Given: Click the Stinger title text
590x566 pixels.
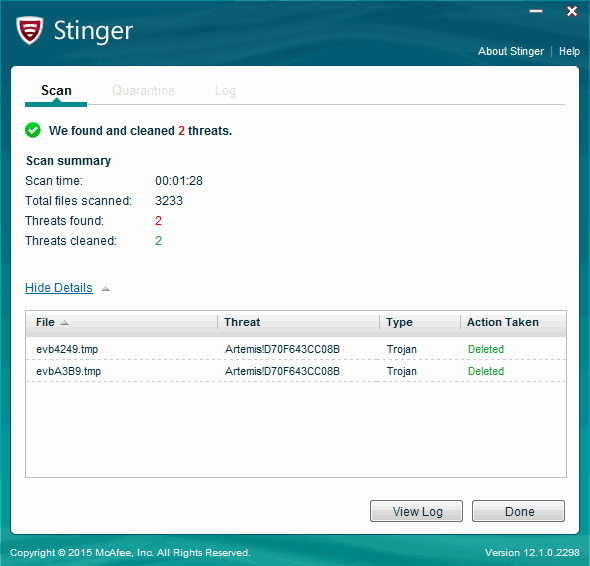Looking at the screenshot, I should 93,31.
